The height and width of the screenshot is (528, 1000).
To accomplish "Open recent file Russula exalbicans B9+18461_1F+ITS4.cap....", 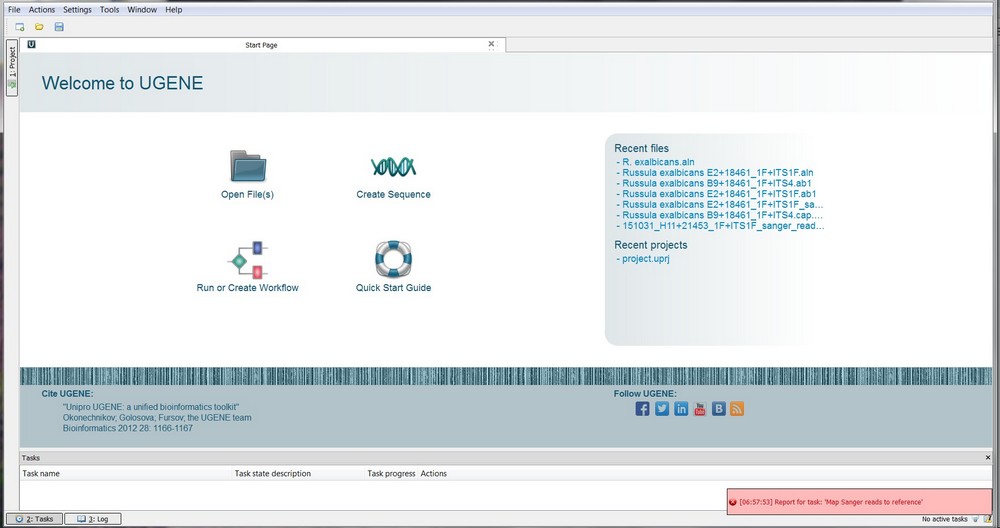I will [x=723, y=216].
